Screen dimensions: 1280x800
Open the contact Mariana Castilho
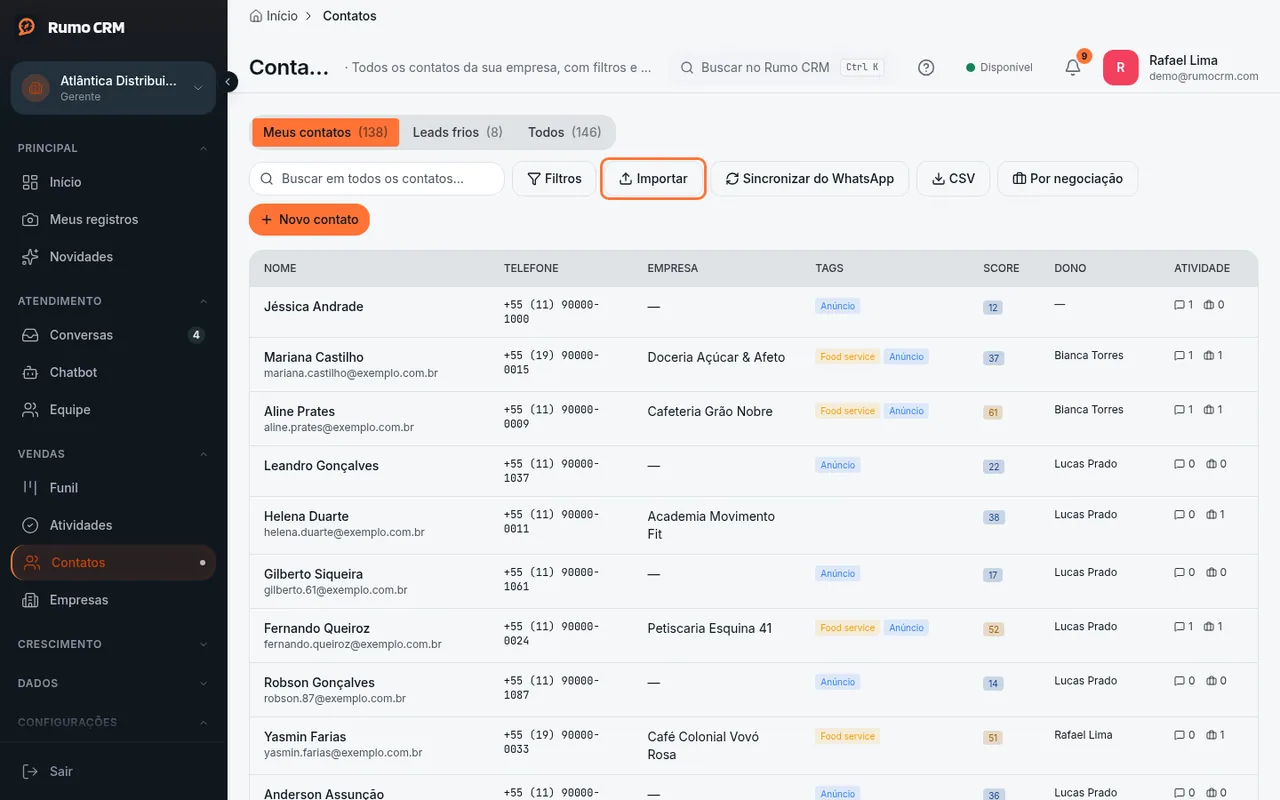[314, 357]
